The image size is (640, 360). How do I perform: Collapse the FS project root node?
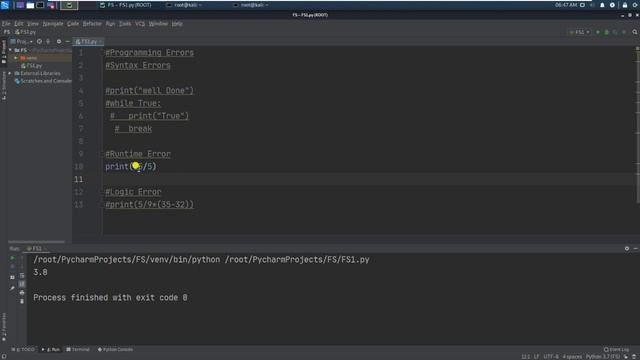[x=10, y=50]
